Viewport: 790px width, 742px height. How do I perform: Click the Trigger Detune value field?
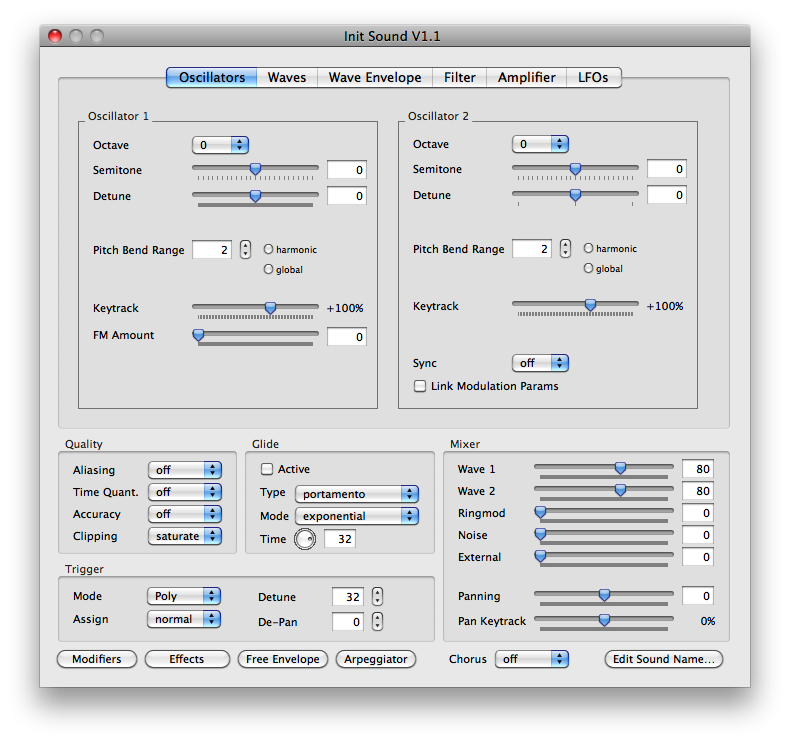[x=348, y=597]
